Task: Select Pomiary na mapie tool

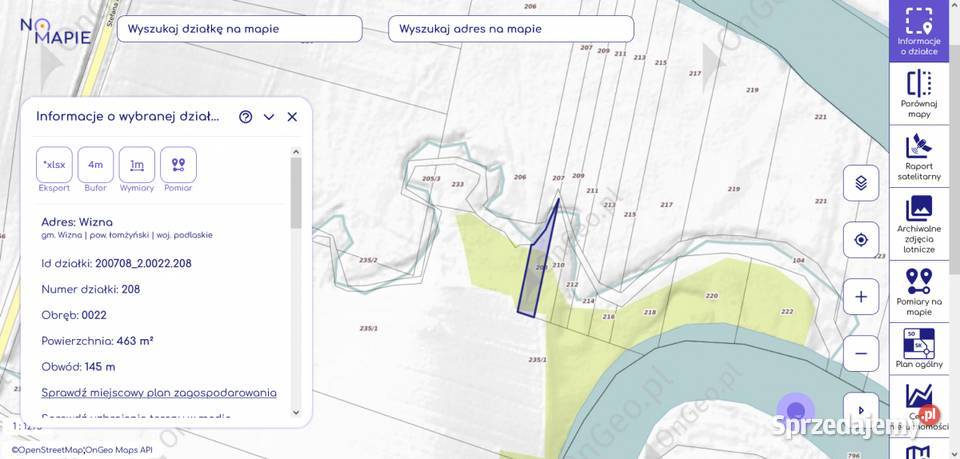Action: [x=918, y=291]
